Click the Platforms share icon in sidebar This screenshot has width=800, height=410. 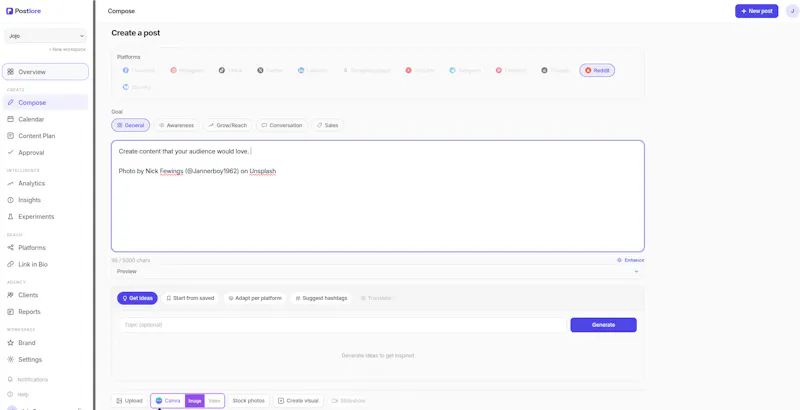click(x=10, y=248)
